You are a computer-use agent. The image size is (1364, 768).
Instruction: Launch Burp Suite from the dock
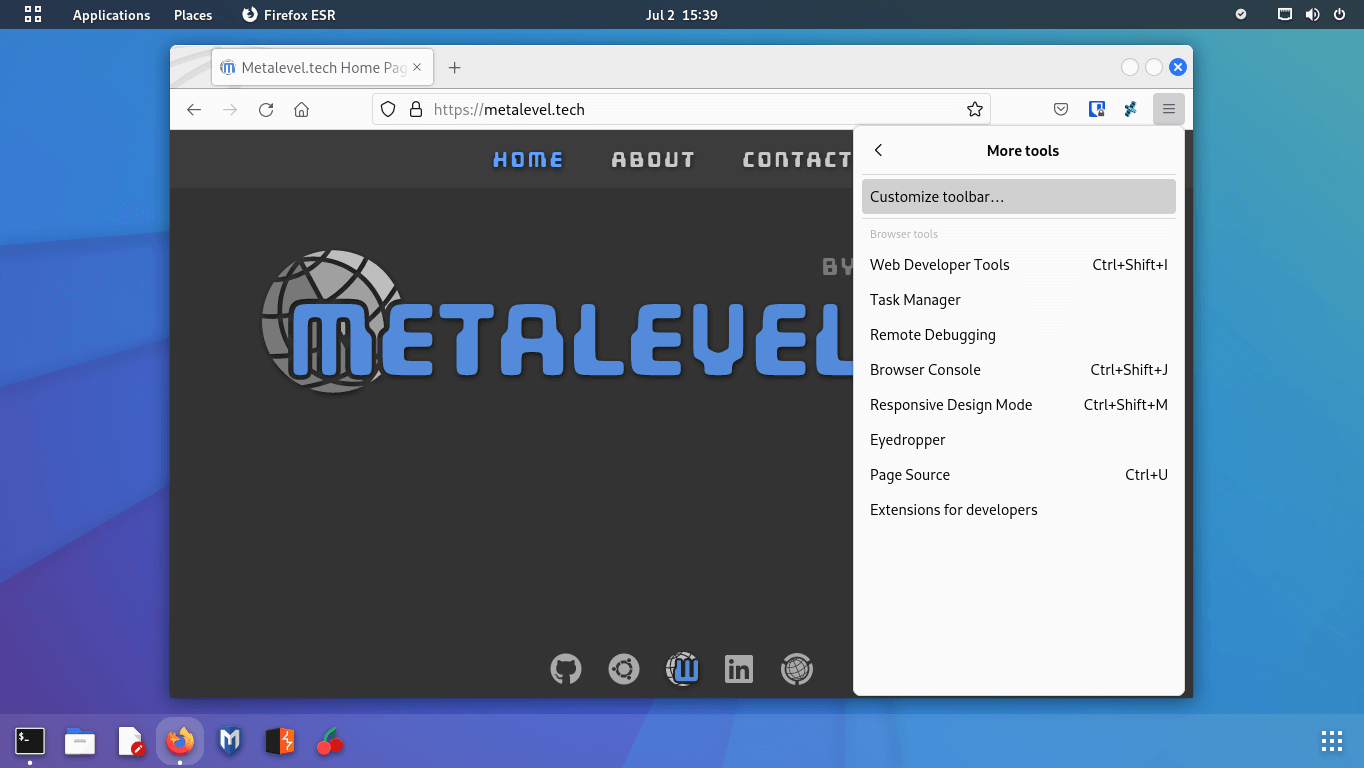[x=280, y=741]
